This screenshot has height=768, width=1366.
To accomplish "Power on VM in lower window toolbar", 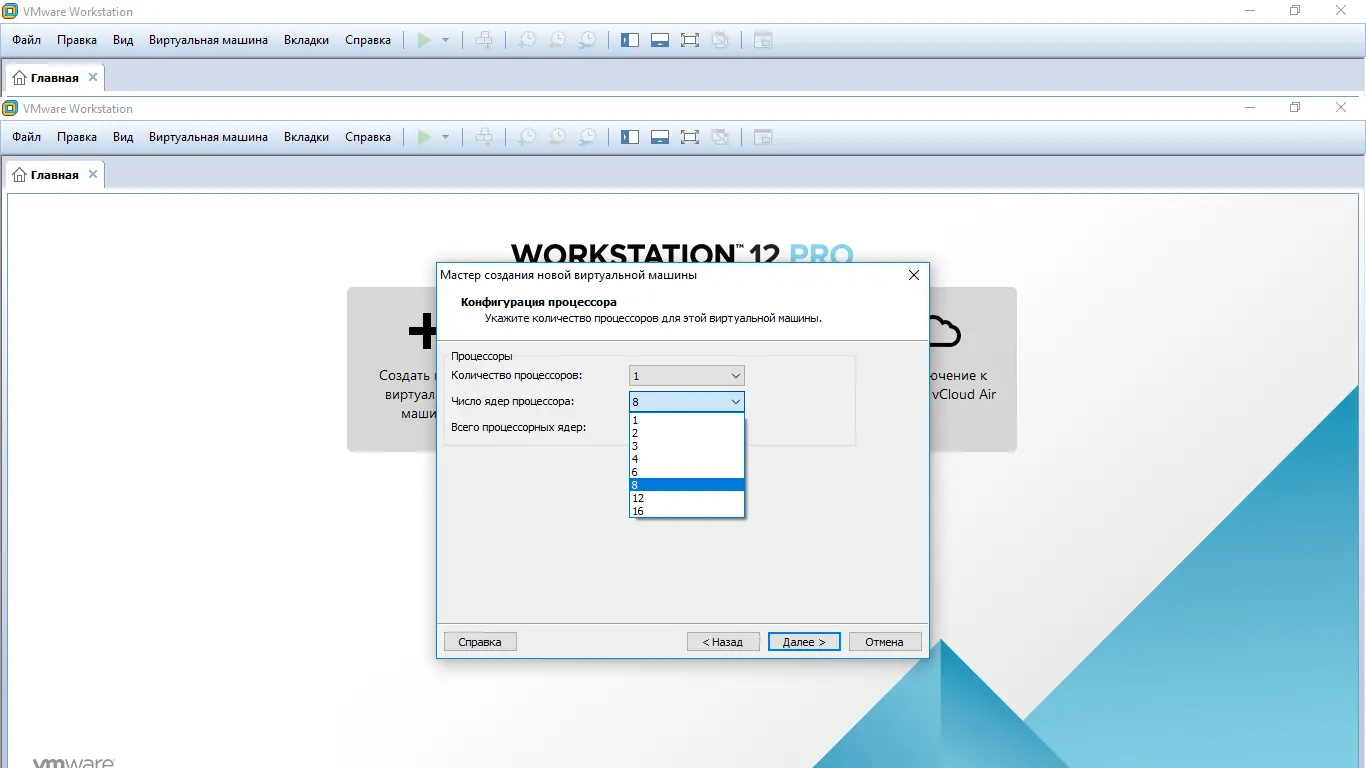I will point(425,137).
